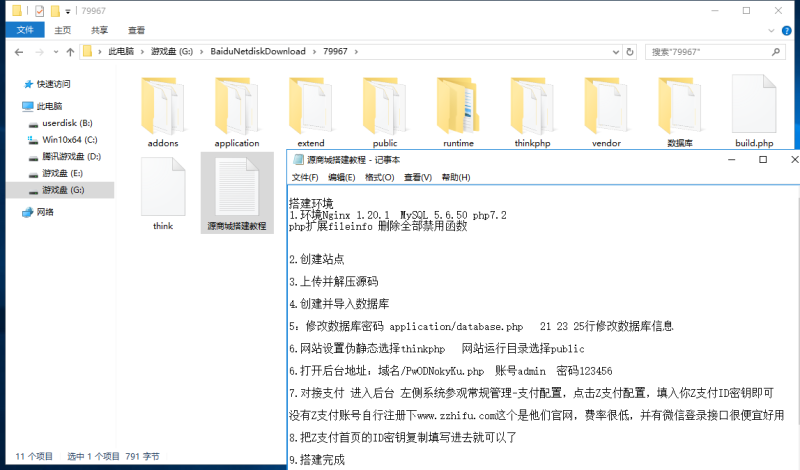Open Notepad 文件(F) menu
Screen dimensions: 800x470
coord(305,177)
